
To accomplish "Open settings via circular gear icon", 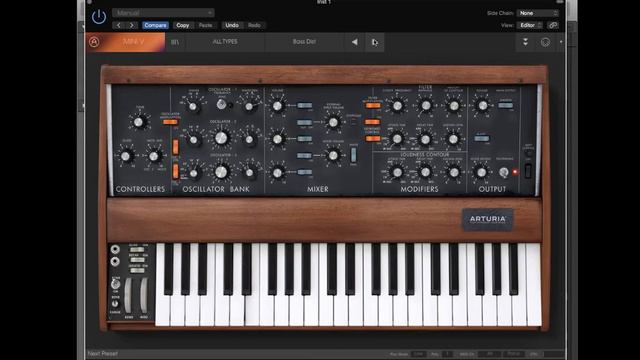I will pos(545,42).
